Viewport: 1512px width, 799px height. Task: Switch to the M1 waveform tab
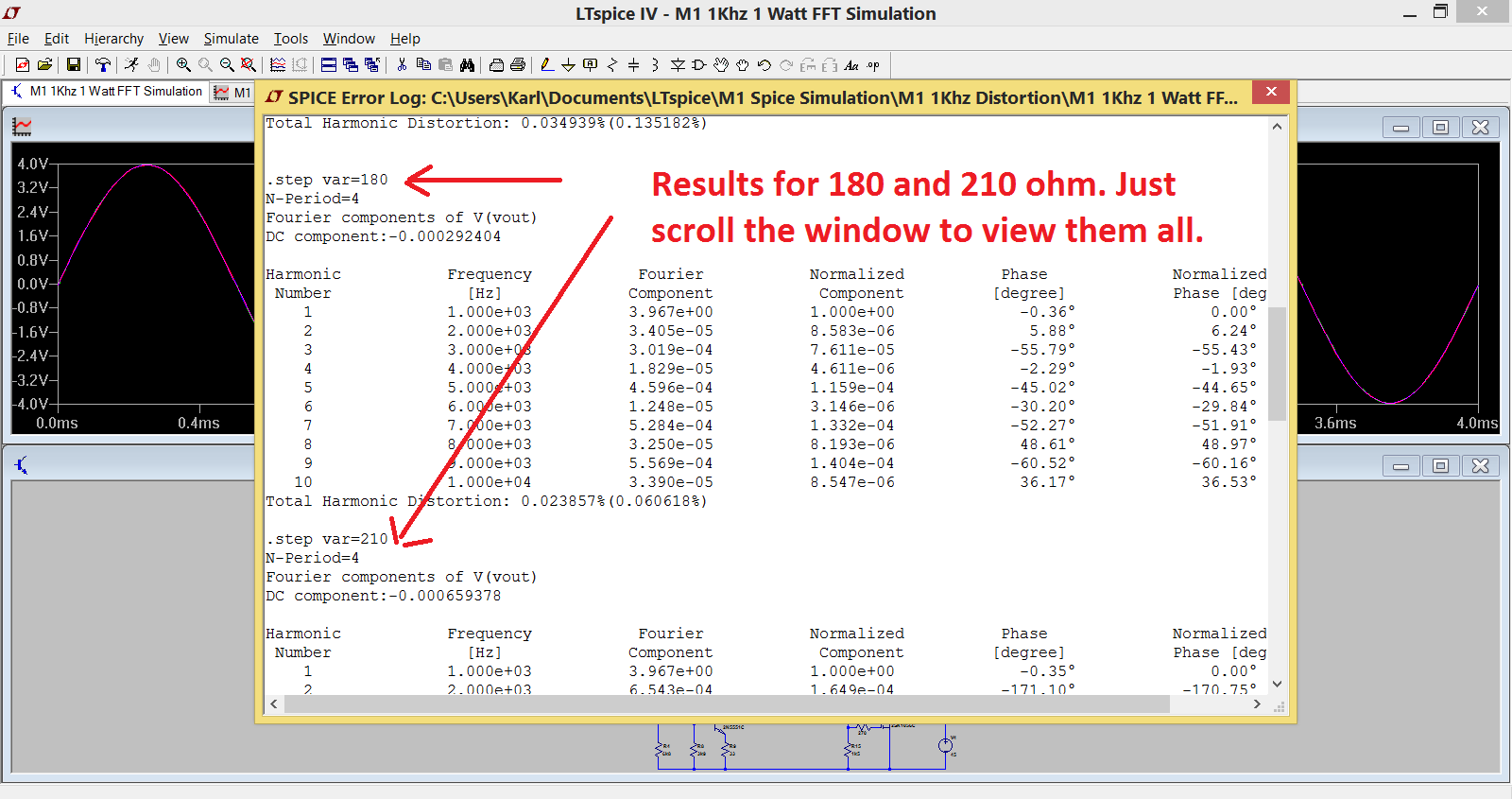point(232,92)
